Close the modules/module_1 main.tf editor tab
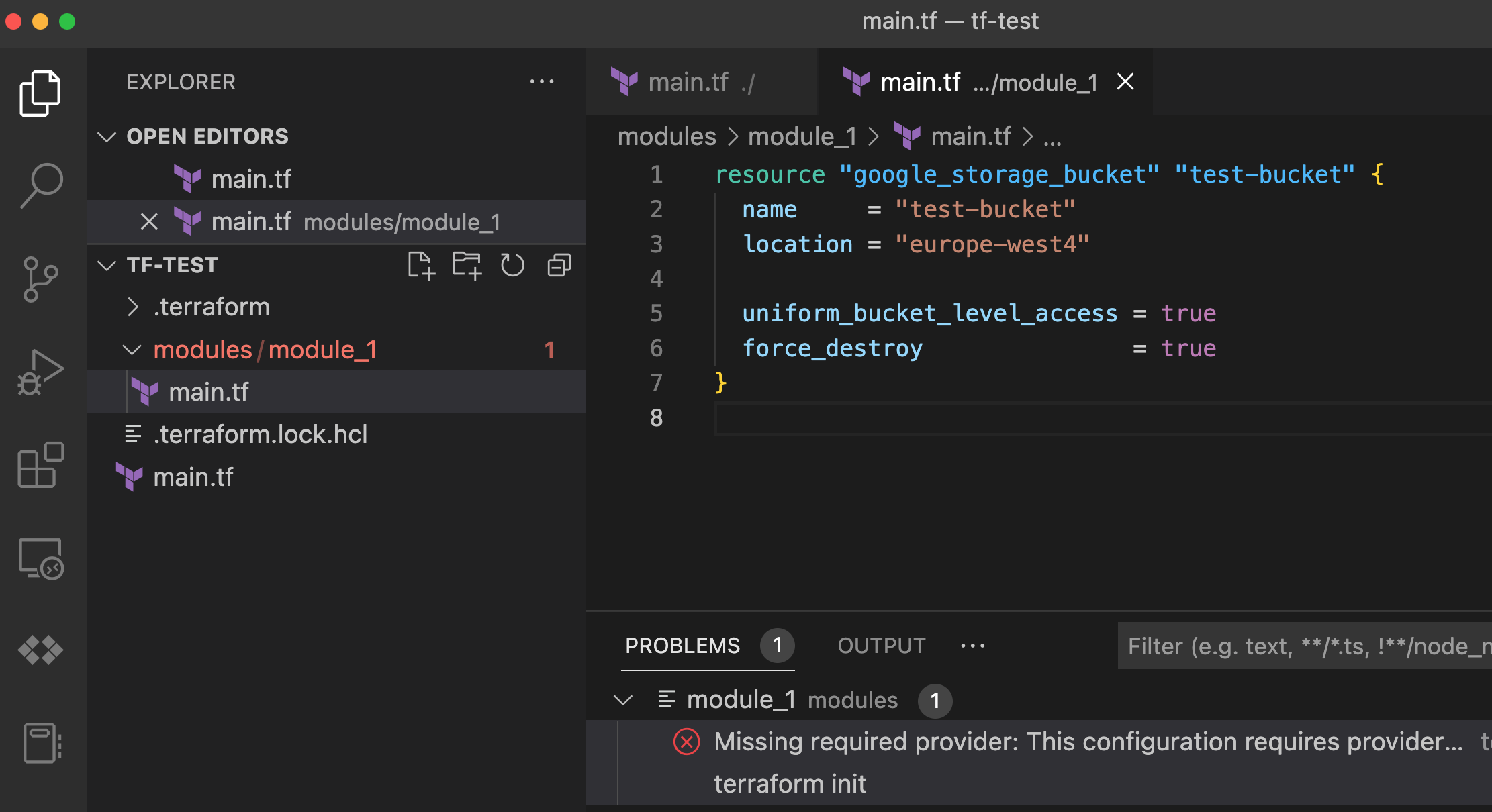Image resolution: width=1492 pixels, height=812 pixels. pyautogui.click(x=1125, y=81)
